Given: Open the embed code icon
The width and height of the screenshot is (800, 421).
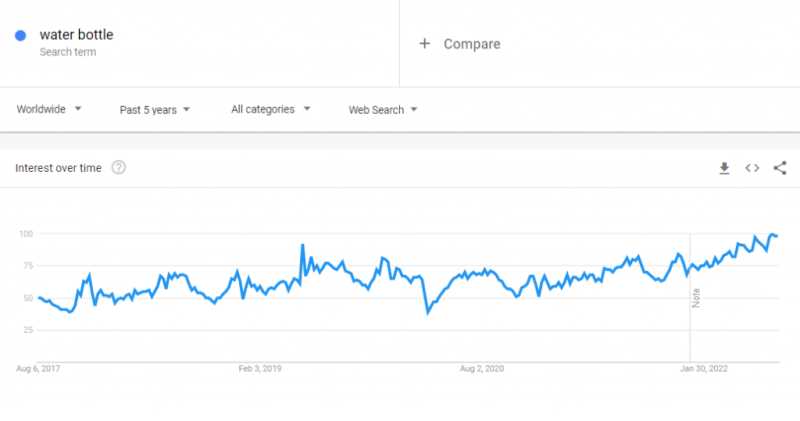Looking at the screenshot, I should pos(752,168).
